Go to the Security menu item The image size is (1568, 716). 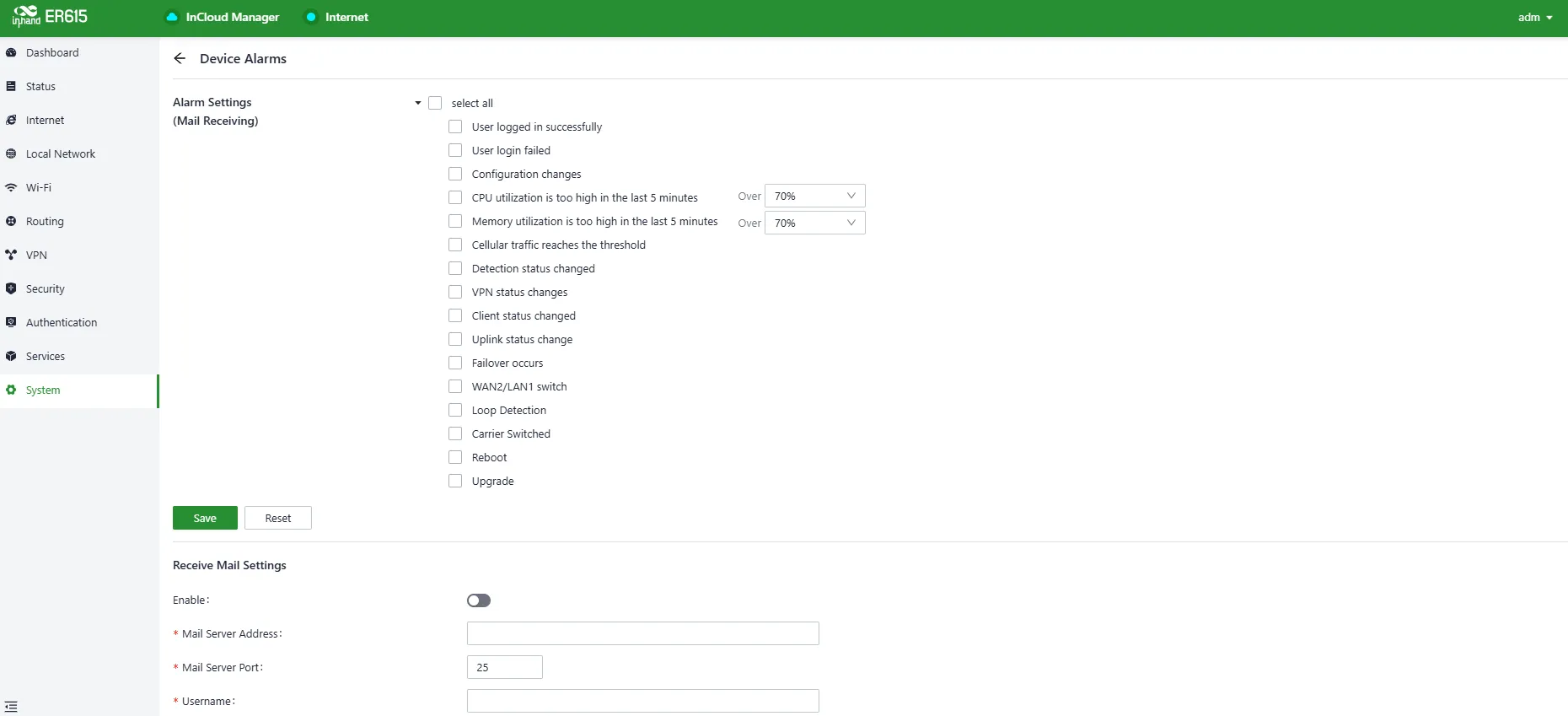pyautogui.click(x=79, y=288)
